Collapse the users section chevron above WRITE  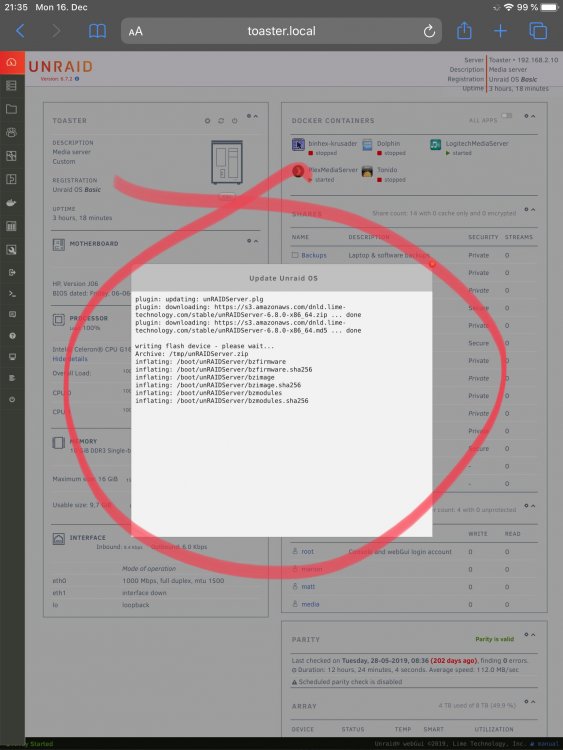point(533,506)
